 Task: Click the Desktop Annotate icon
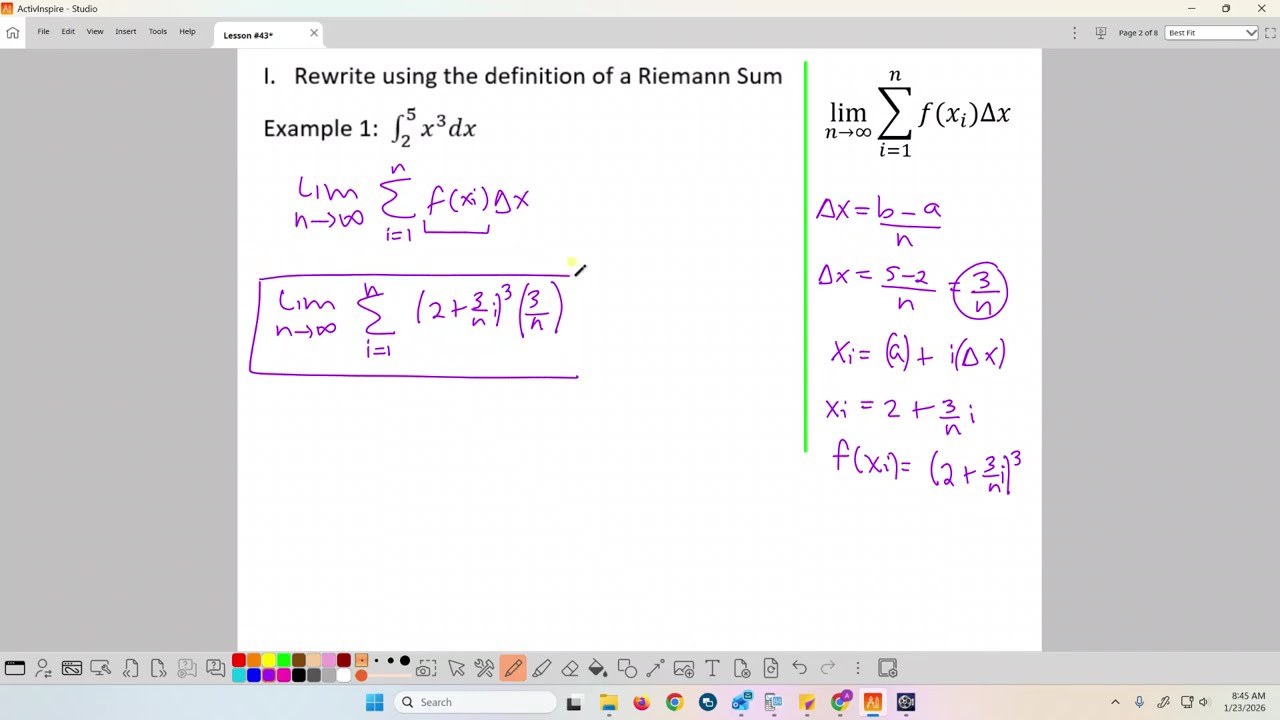click(100, 668)
